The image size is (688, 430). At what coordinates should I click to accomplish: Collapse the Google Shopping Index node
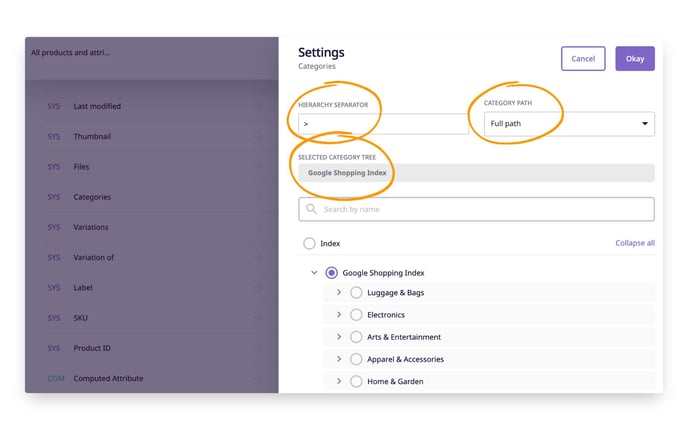[x=314, y=272]
